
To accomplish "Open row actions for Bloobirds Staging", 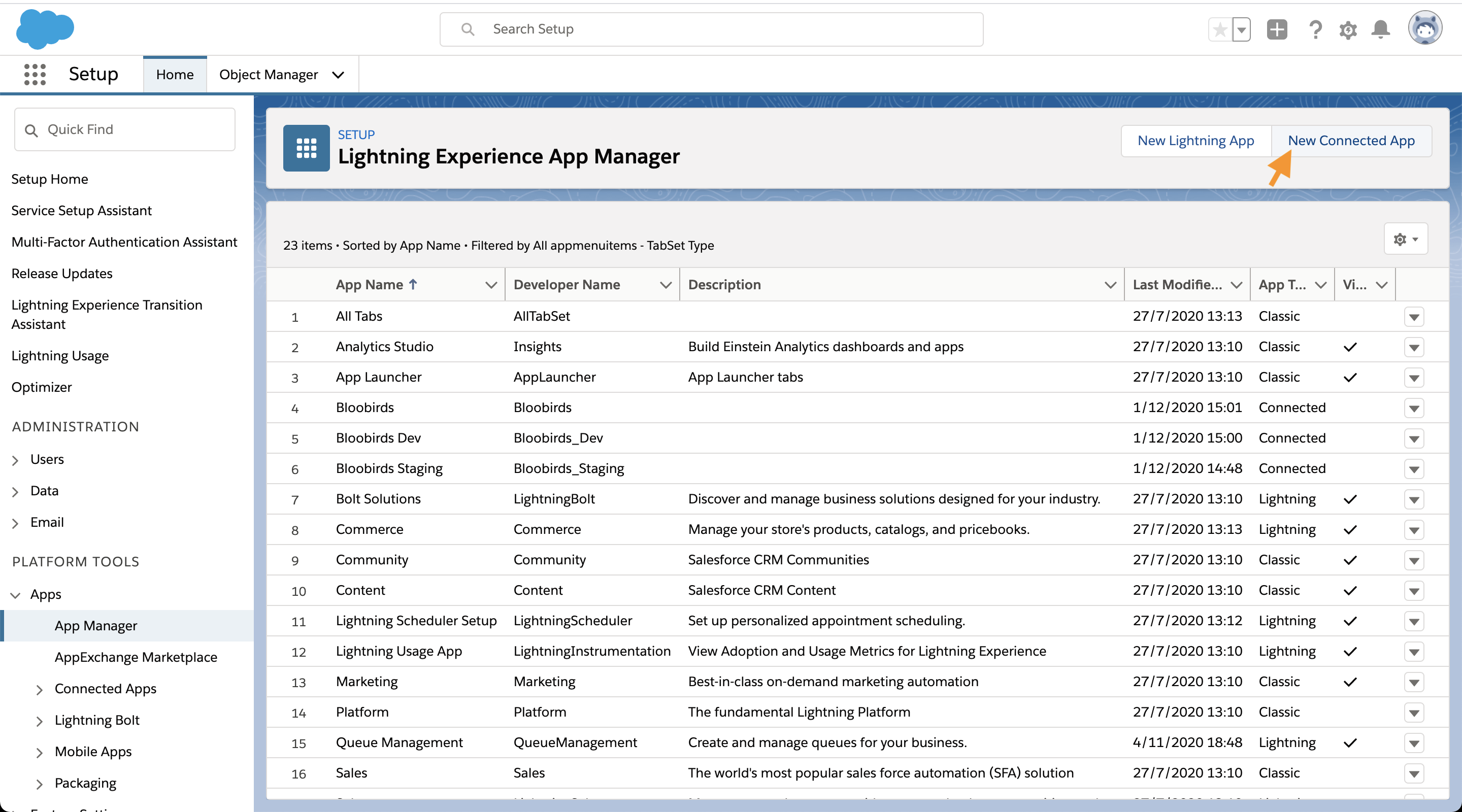I will tap(1414, 469).
